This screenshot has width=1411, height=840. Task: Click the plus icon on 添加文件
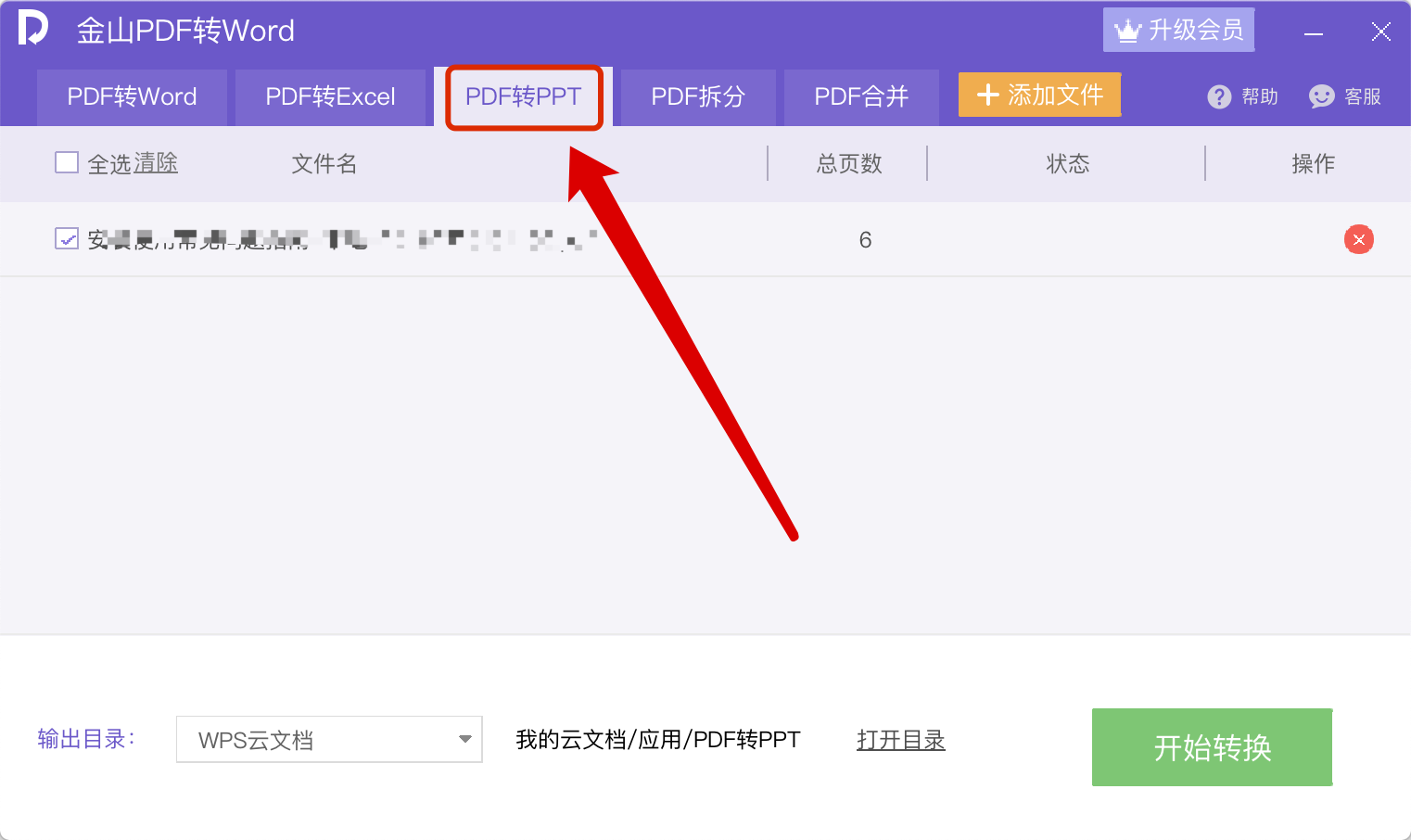click(988, 95)
